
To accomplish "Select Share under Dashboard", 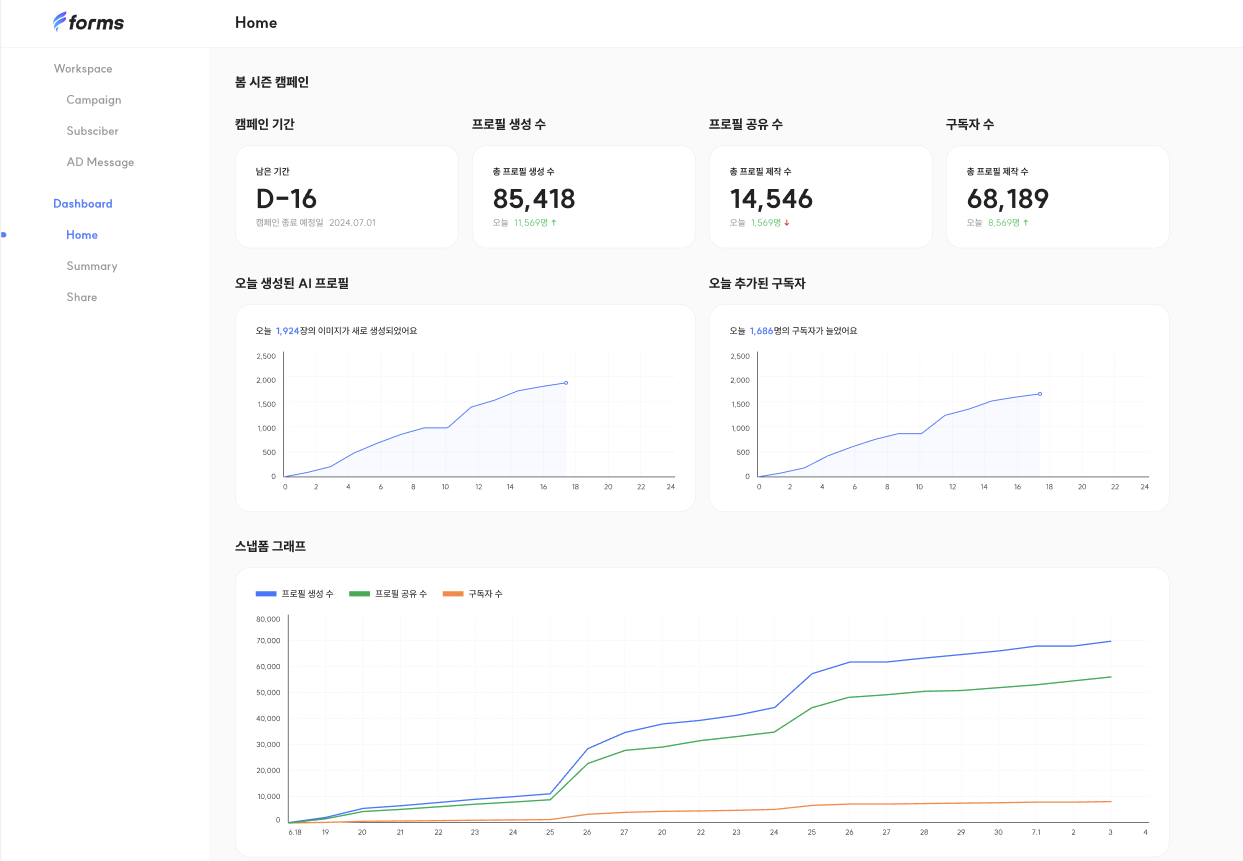I will pos(82,297).
